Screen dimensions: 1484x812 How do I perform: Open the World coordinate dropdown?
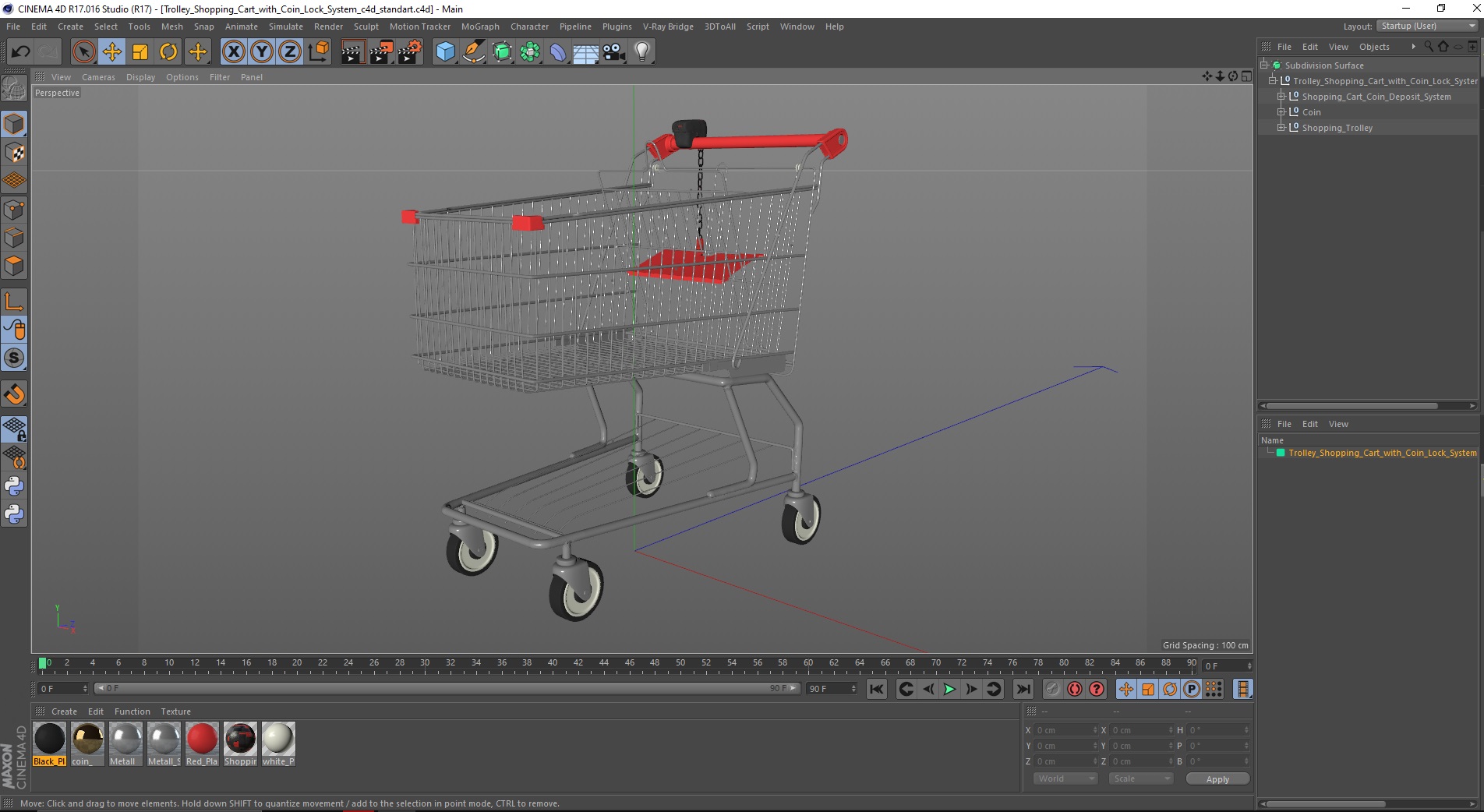pos(1065,778)
